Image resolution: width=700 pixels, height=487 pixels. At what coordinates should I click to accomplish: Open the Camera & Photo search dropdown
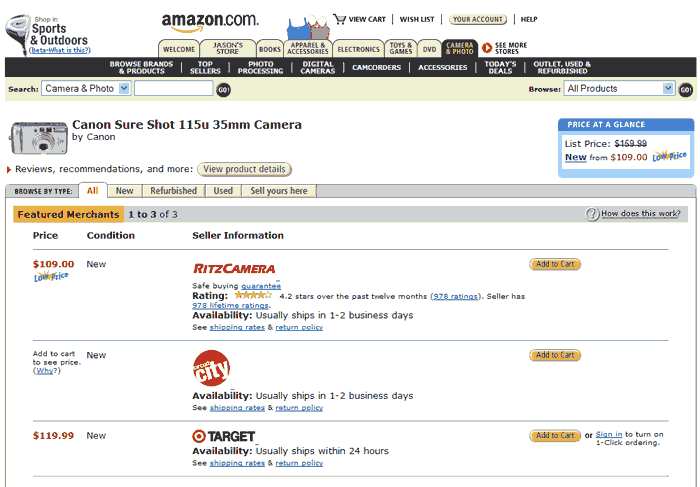(124, 89)
